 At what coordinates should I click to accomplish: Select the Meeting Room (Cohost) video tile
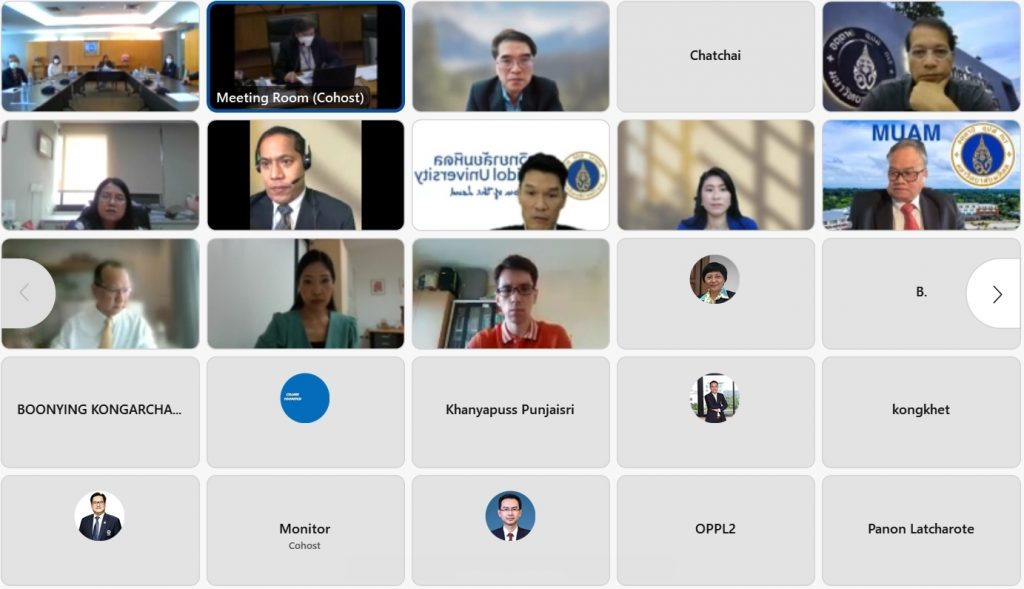pyautogui.click(x=305, y=56)
